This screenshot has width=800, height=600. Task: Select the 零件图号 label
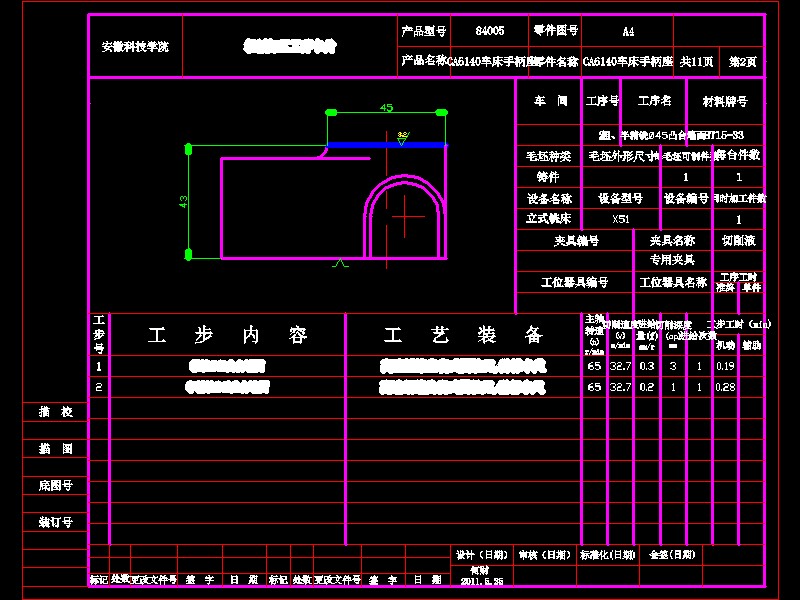[x=556, y=31]
